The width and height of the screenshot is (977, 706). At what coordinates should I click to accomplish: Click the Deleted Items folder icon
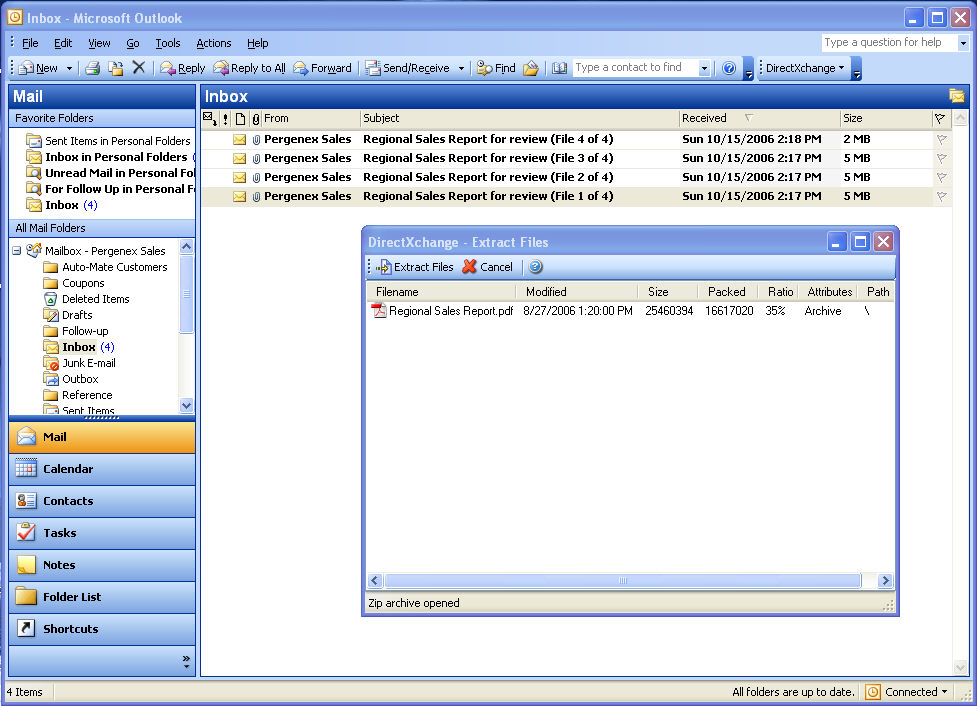[50, 299]
